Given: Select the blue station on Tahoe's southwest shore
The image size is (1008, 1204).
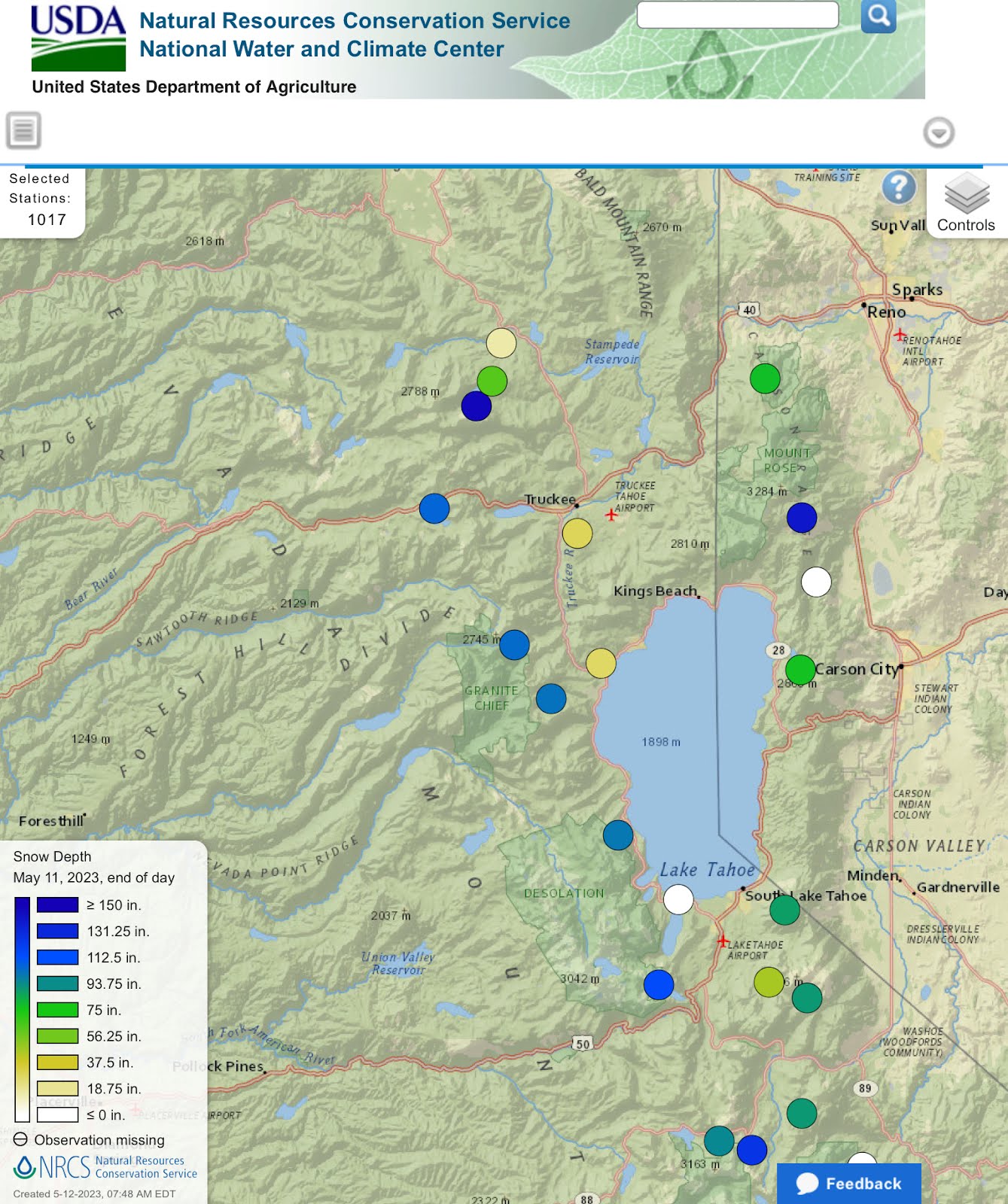Looking at the screenshot, I should (618, 835).
